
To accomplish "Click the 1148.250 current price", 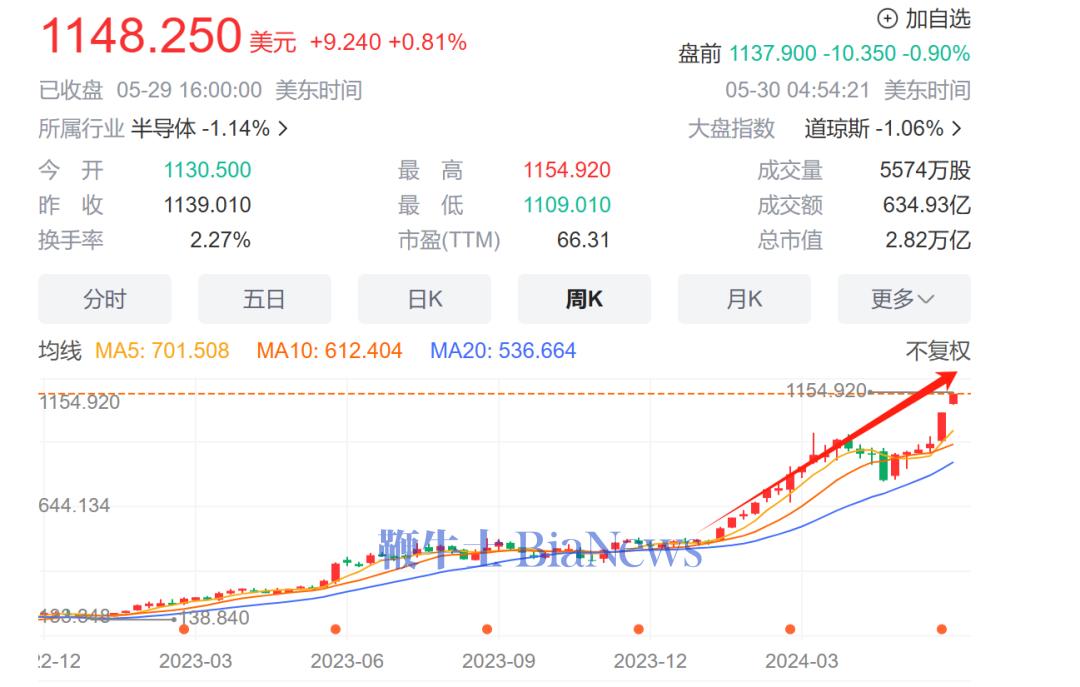I will coord(141,36).
